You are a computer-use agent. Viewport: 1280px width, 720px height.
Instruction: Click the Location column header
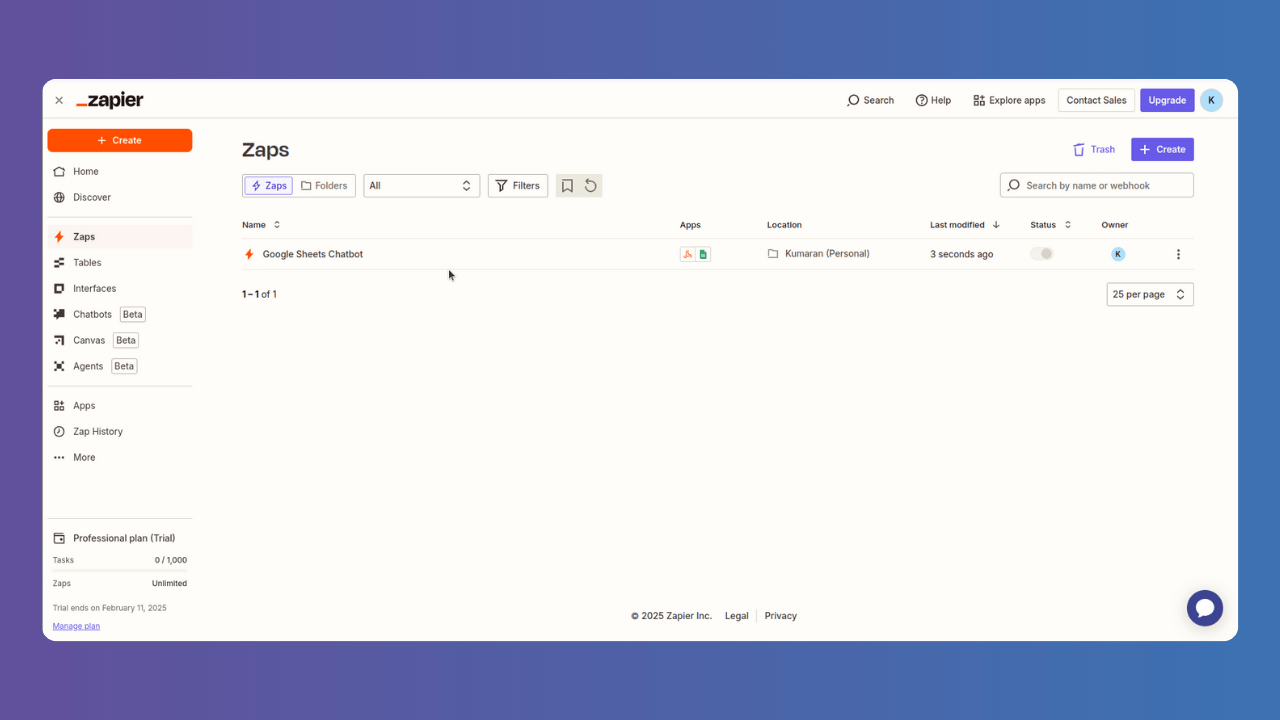tap(784, 225)
